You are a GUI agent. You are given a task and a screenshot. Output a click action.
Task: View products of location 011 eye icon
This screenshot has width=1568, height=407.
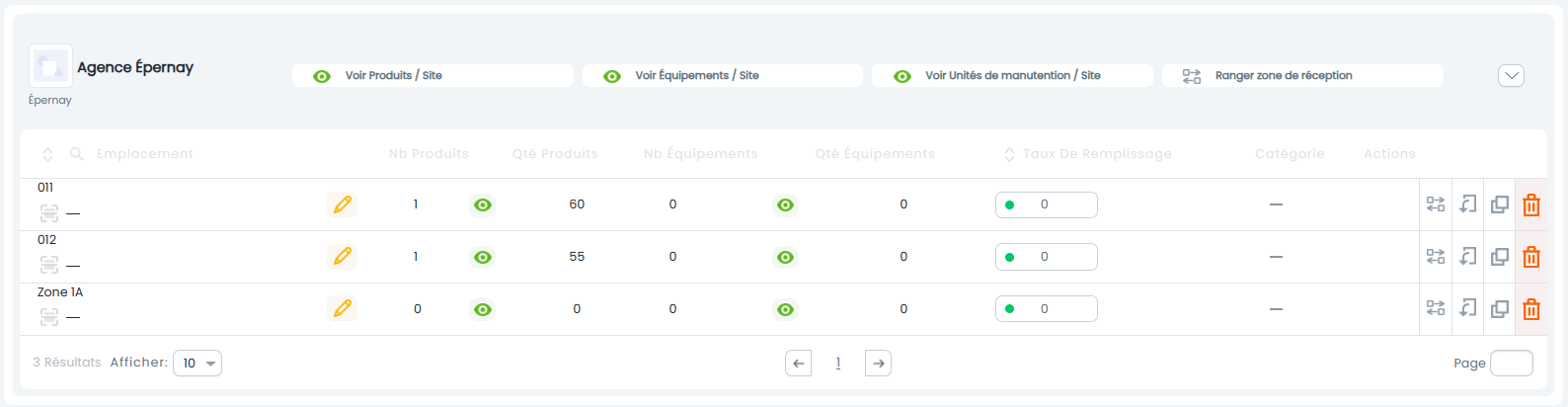[x=483, y=204]
